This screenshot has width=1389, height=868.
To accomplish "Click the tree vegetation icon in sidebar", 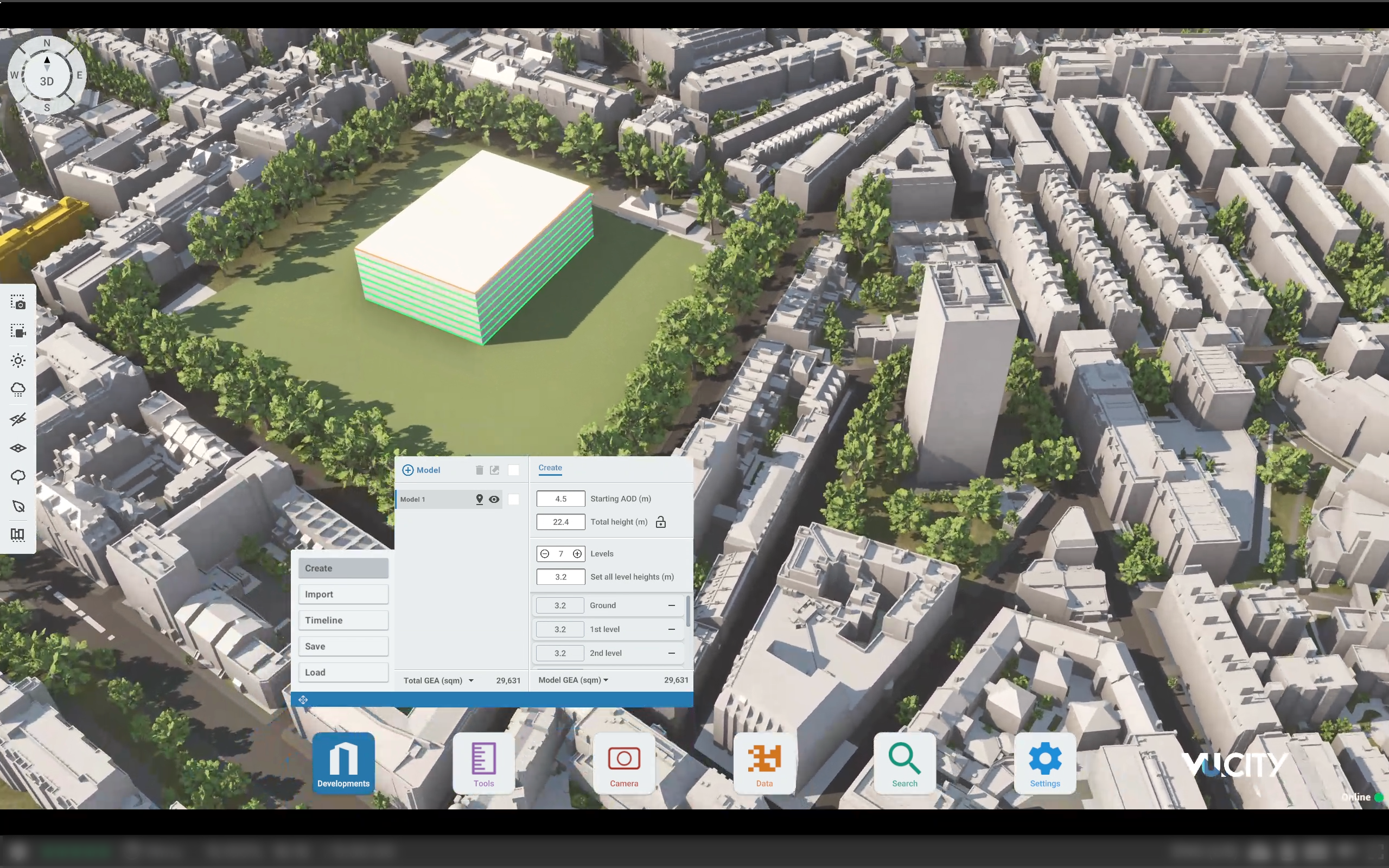I will [18, 477].
